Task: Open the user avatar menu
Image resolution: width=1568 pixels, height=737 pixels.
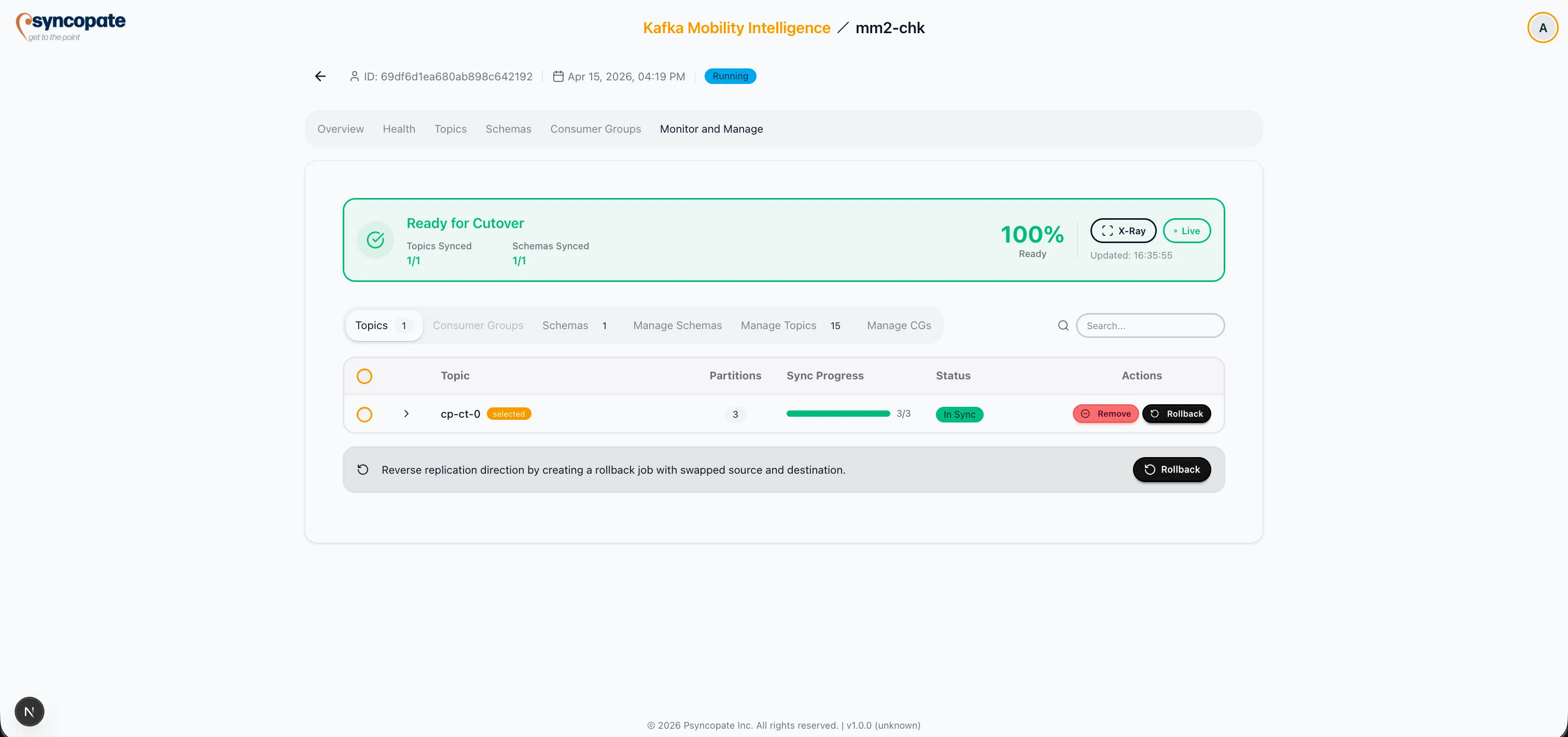Action: [1542, 28]
